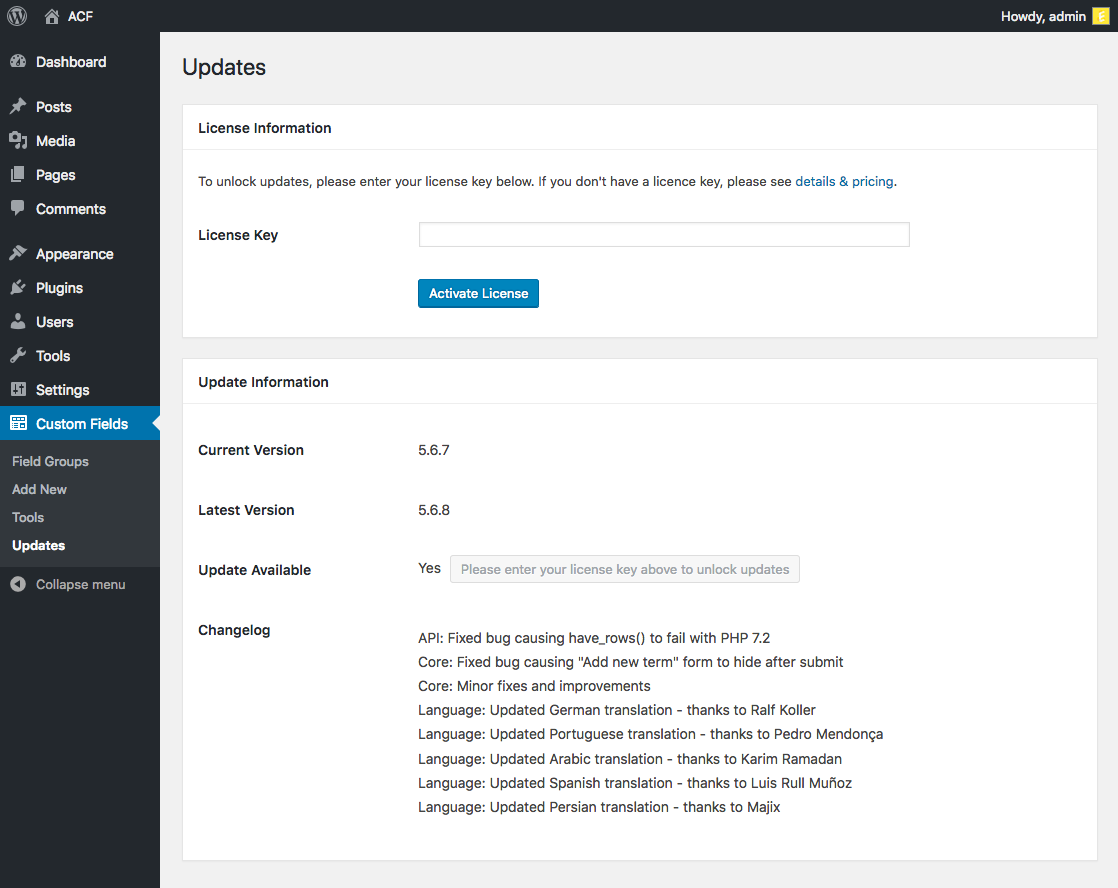Click the Tools wrench icon
Image resolution: width=1118 pixels, height=888 pixels.
(19, 355)
